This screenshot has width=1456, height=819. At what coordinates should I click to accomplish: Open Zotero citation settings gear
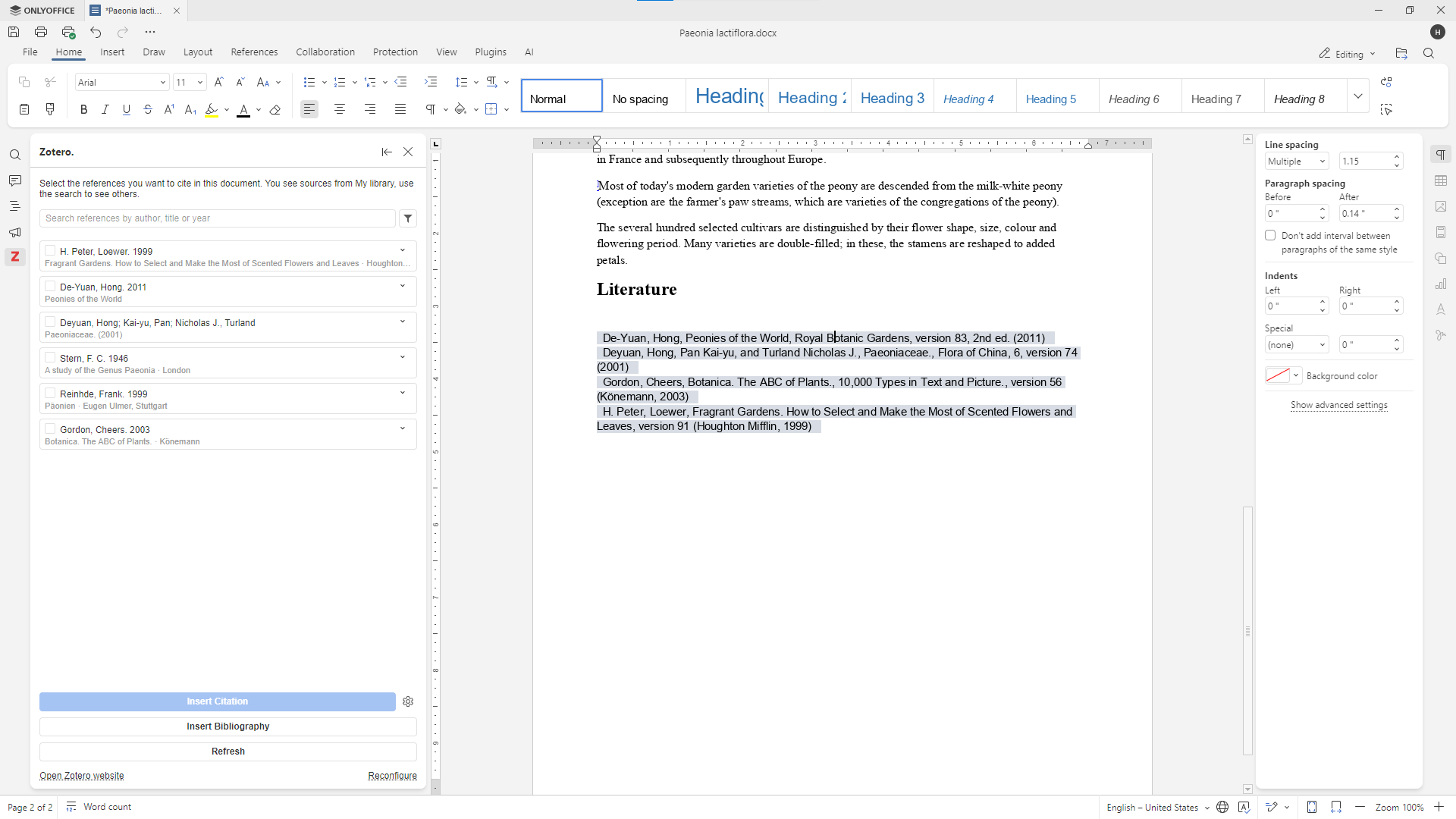point(408,701)
